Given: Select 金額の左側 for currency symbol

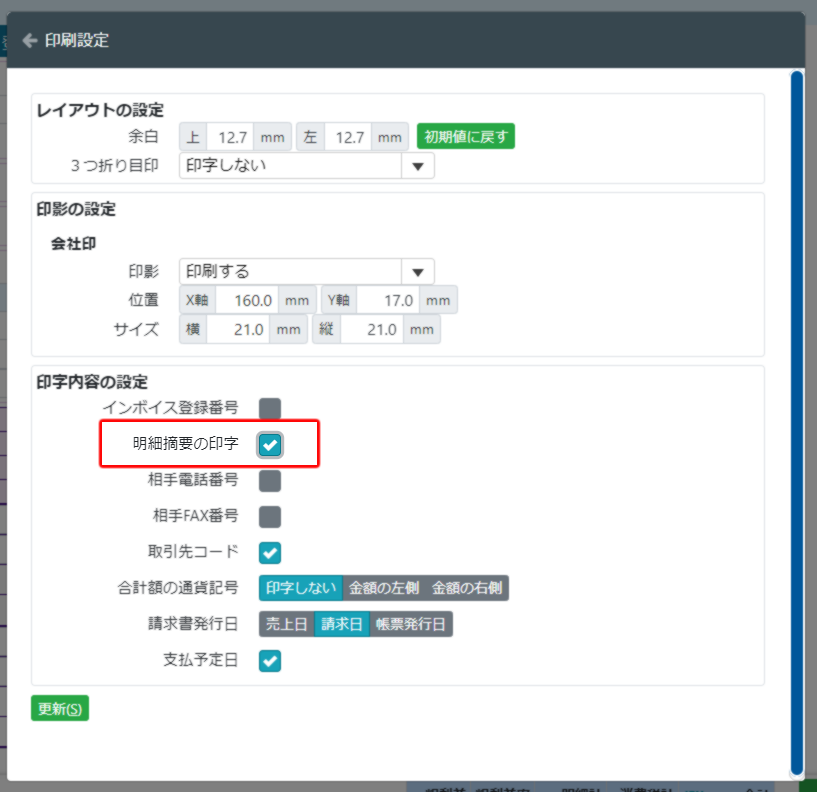Looking at the screenshot, I should [x=384, y=588].
